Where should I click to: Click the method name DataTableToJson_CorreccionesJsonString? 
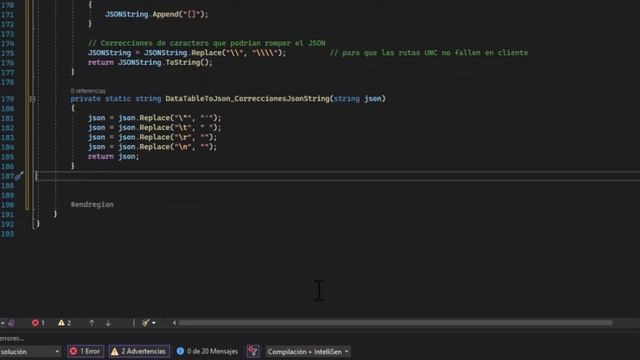[249, 99]
